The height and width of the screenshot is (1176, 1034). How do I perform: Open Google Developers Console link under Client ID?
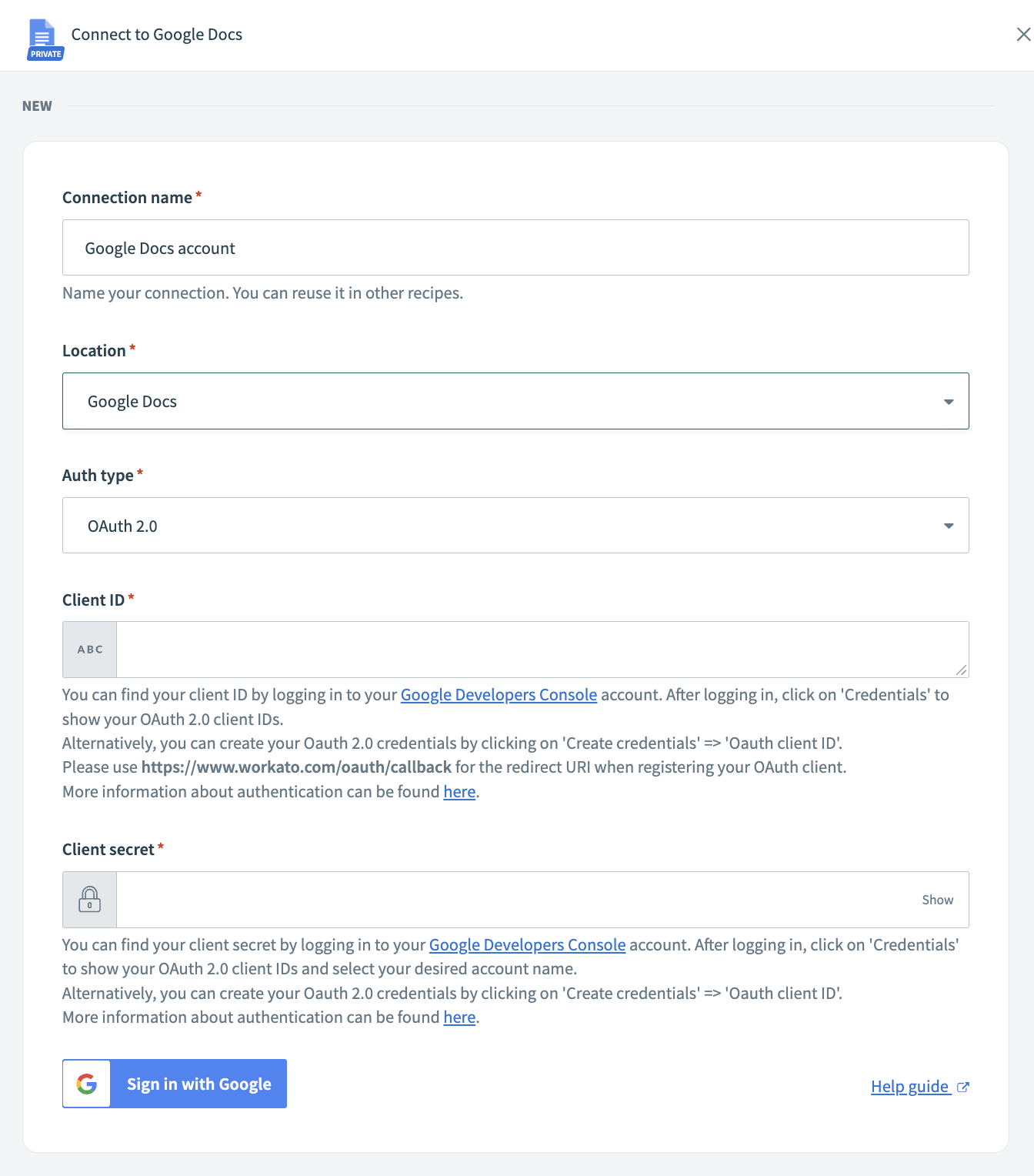pyautogui.click(x=498, y=694)
